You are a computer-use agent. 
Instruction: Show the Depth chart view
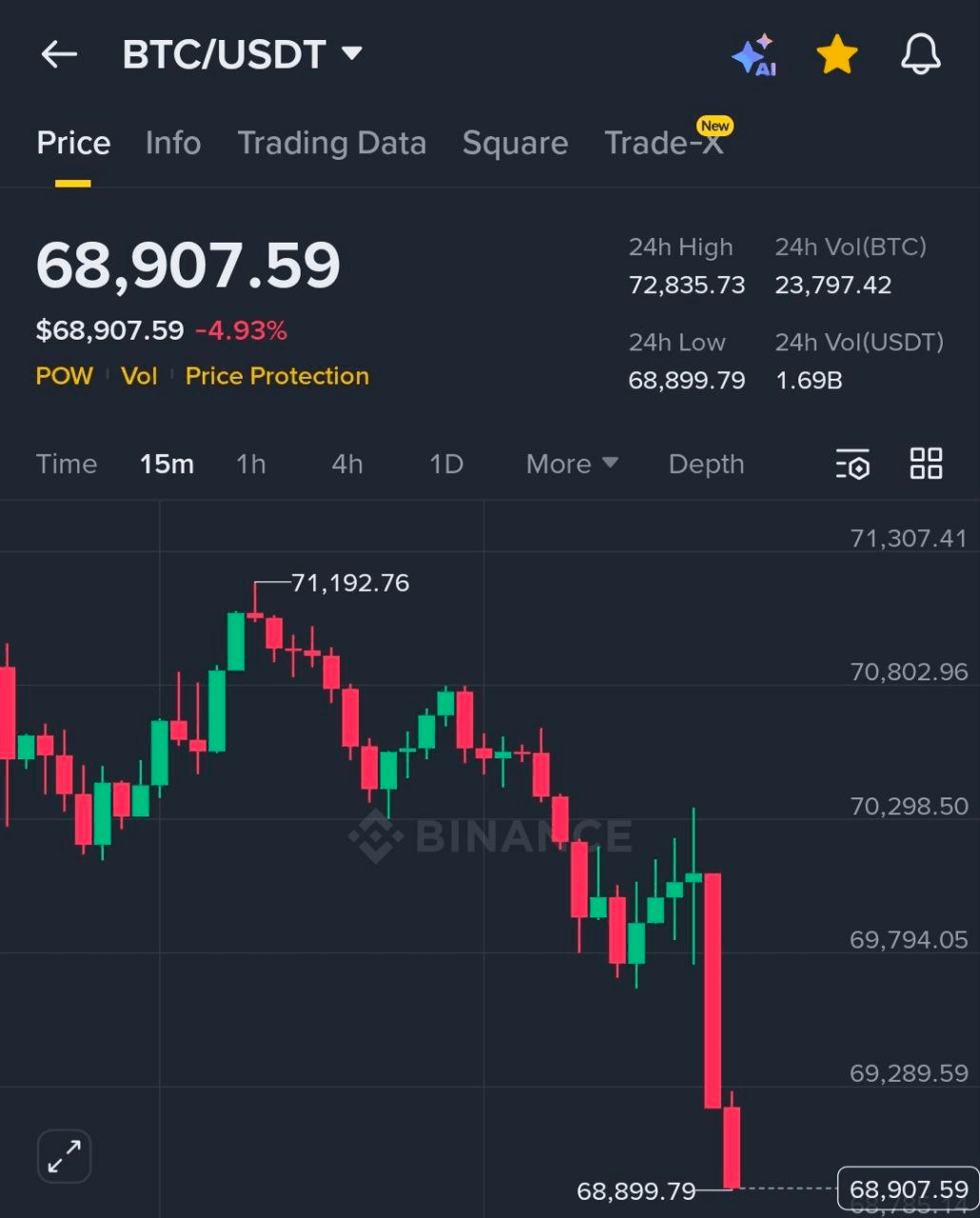coord(706,464)
